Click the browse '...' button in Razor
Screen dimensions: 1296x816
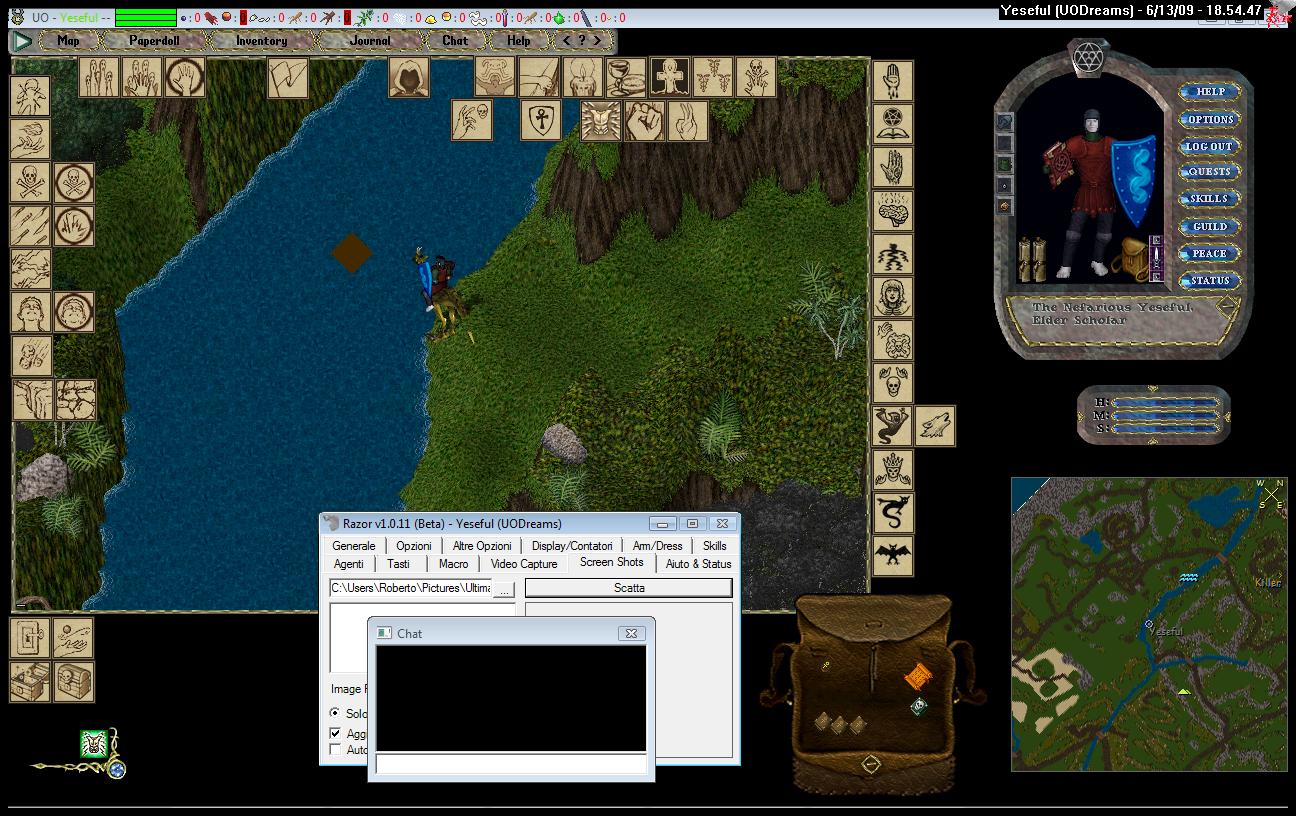click(504, 589)
